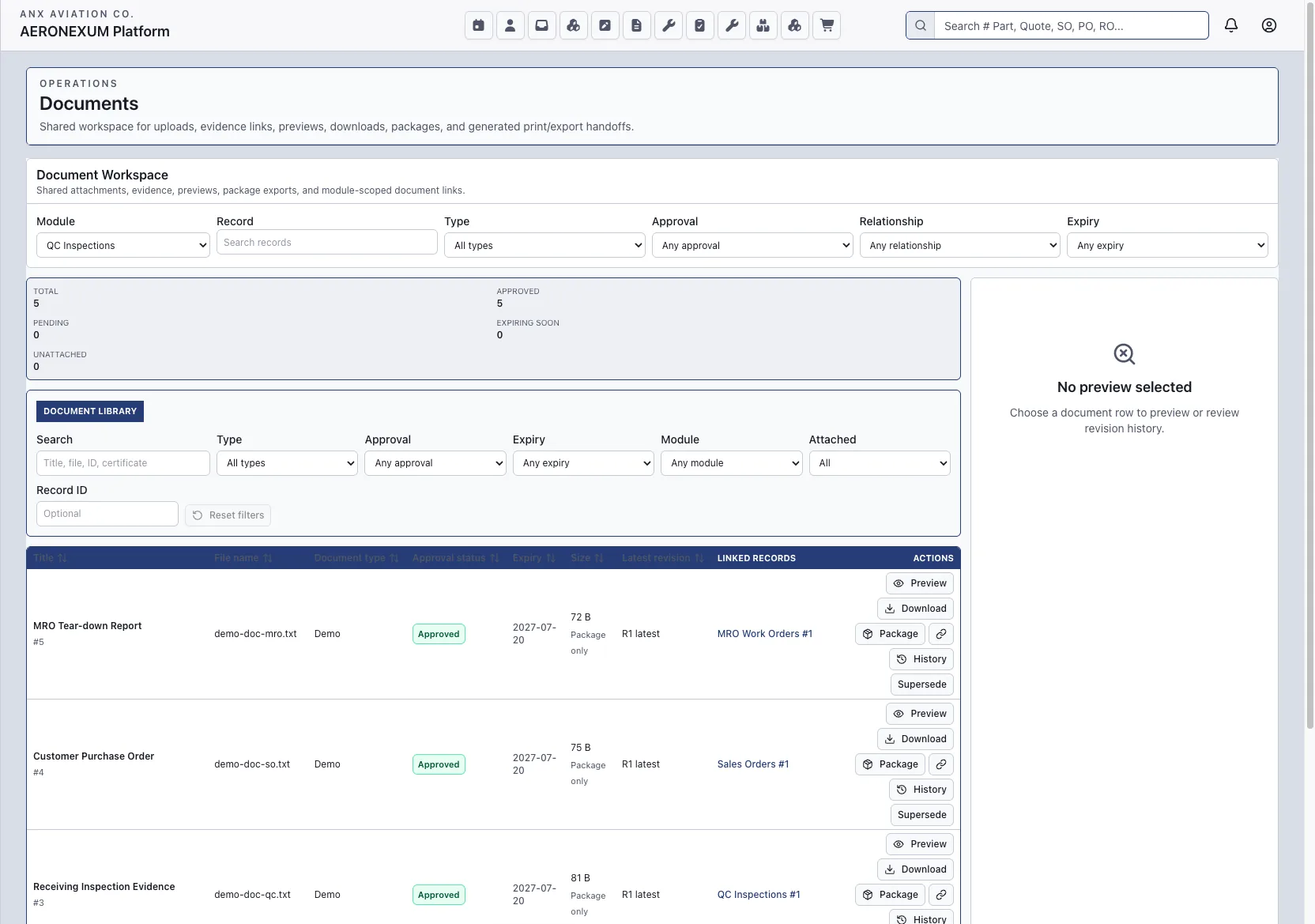Click Reset filters button
Viewport: 1315px width, 924px height.
pyautogui.click(x=228, y=515)
